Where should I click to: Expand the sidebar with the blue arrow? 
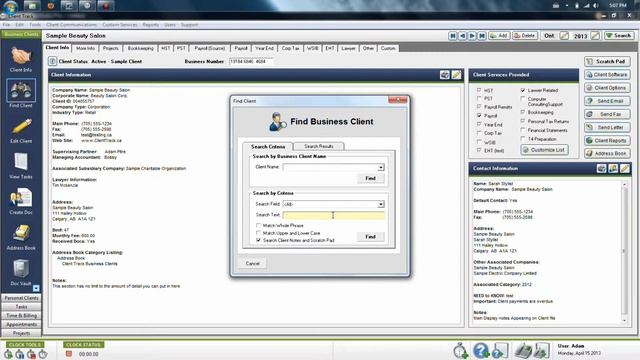pyautogui.click(x=36, y=288)
